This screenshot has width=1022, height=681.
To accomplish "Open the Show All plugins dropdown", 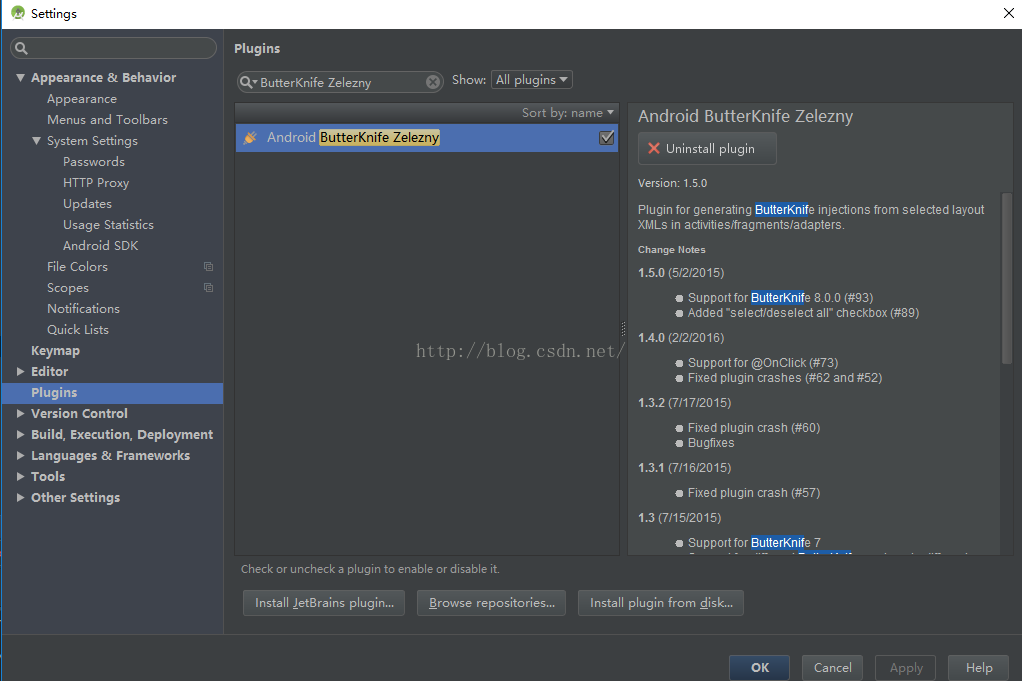I will 532,80.
